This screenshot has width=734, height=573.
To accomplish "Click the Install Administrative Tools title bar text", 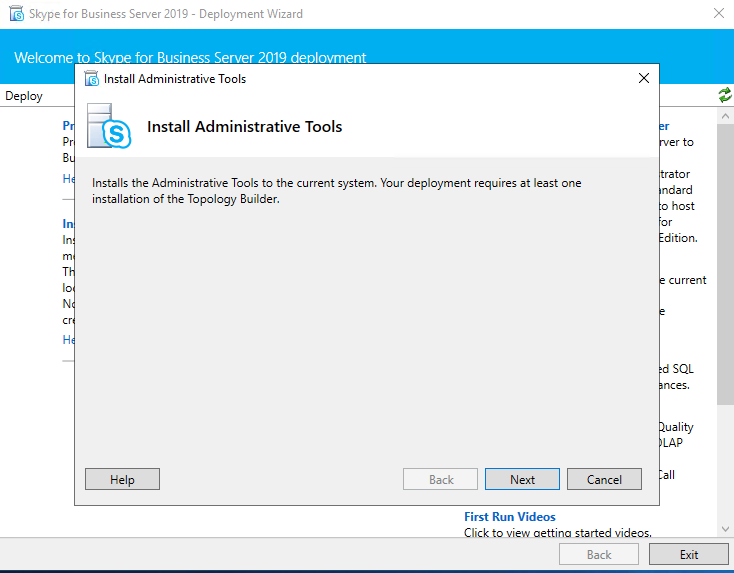I will click(x=175, y=78).
